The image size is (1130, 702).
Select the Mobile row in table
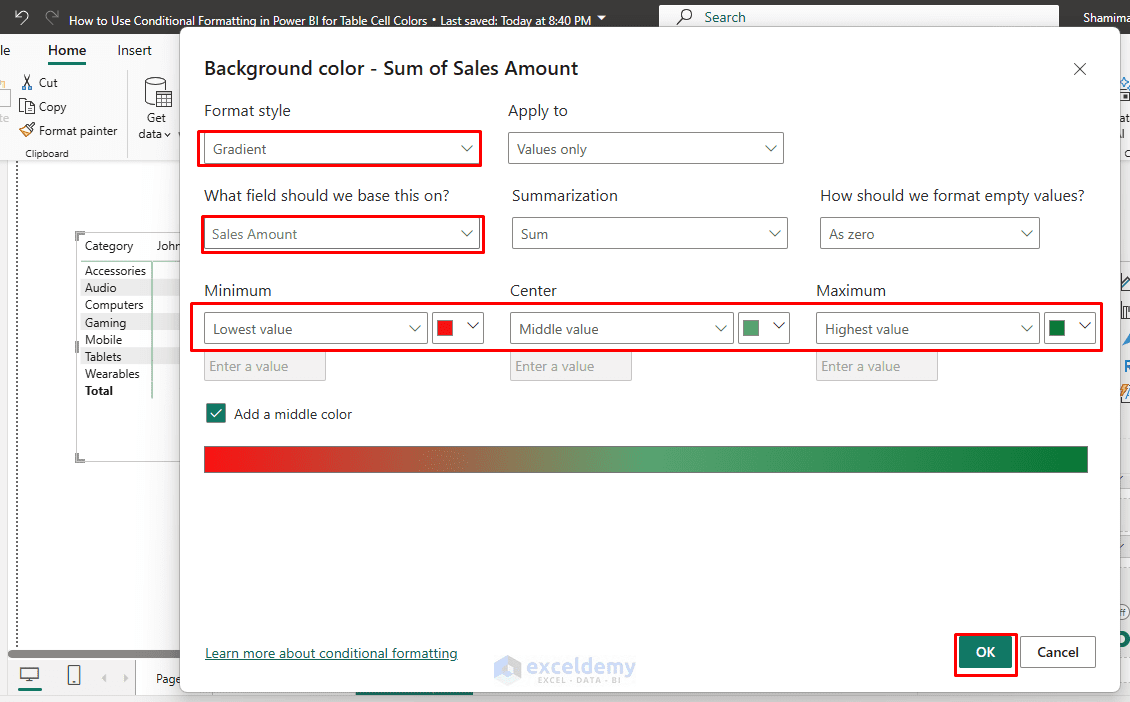tap(103, 339)
